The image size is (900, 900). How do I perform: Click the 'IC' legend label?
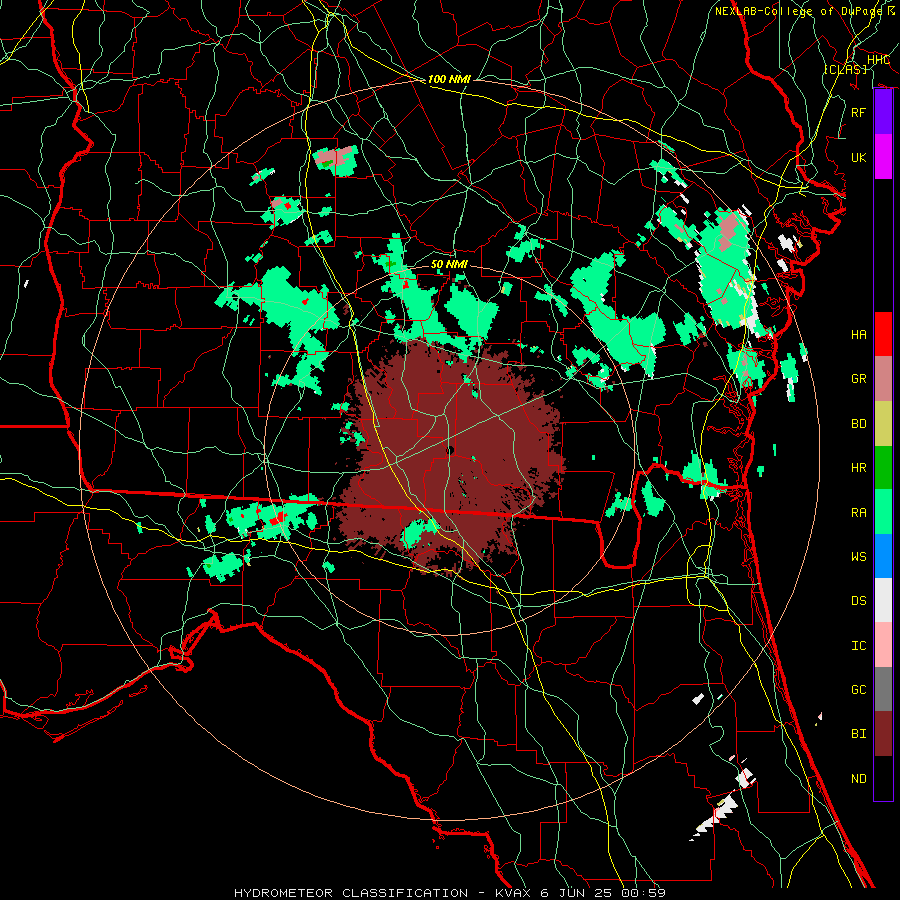pyautogui.click(x=859, y=646)
